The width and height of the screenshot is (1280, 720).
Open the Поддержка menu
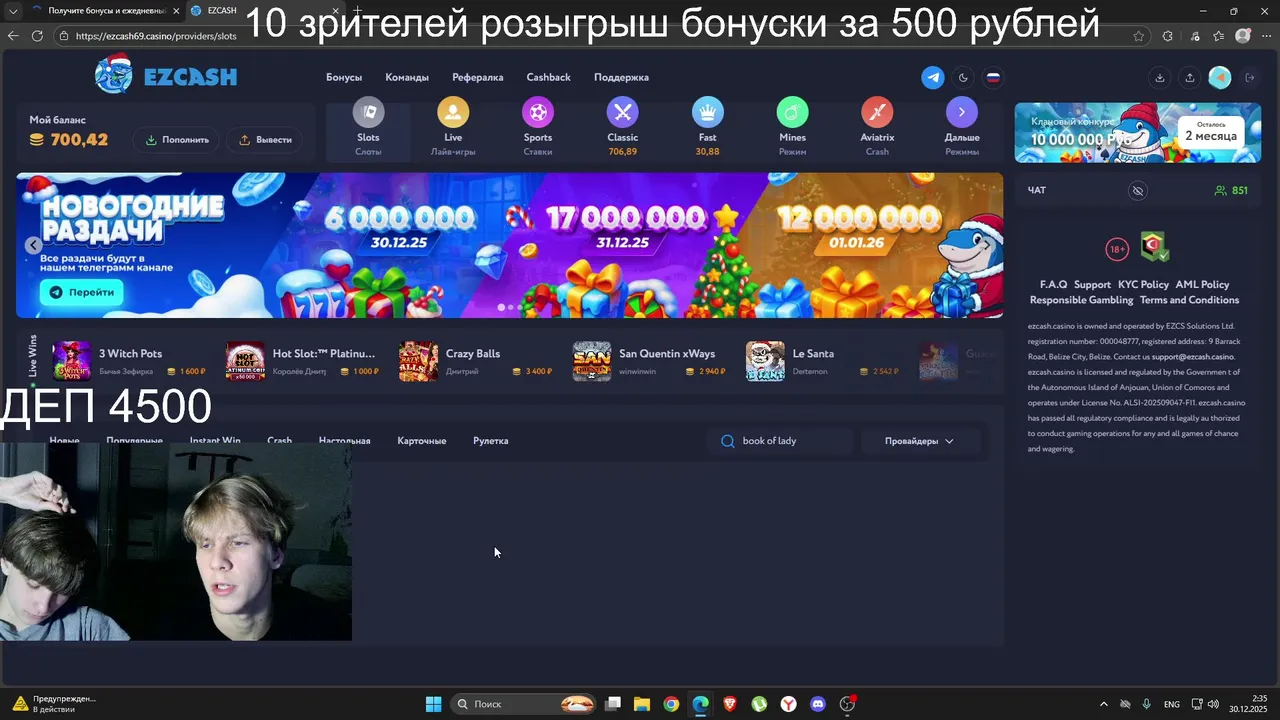pyautogui.click(x=621, y=77)
